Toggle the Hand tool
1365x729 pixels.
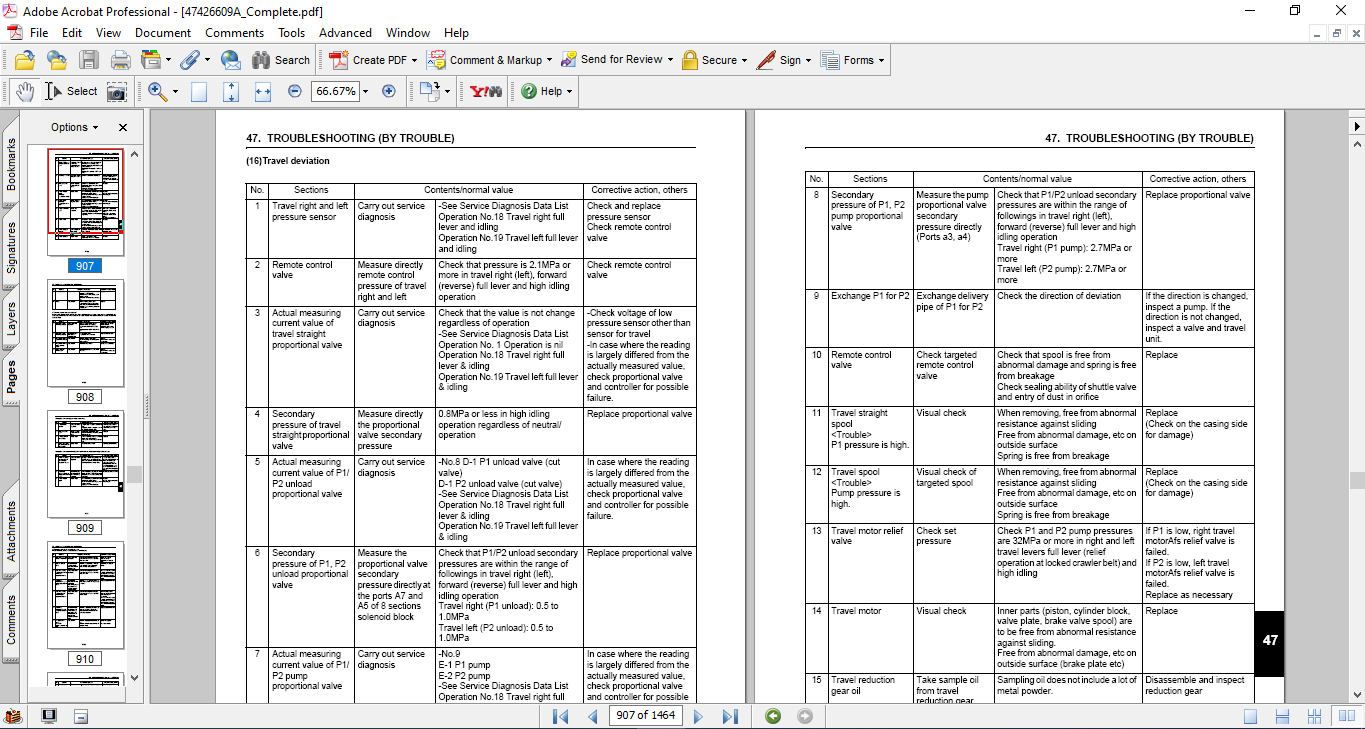click(25, 91)
